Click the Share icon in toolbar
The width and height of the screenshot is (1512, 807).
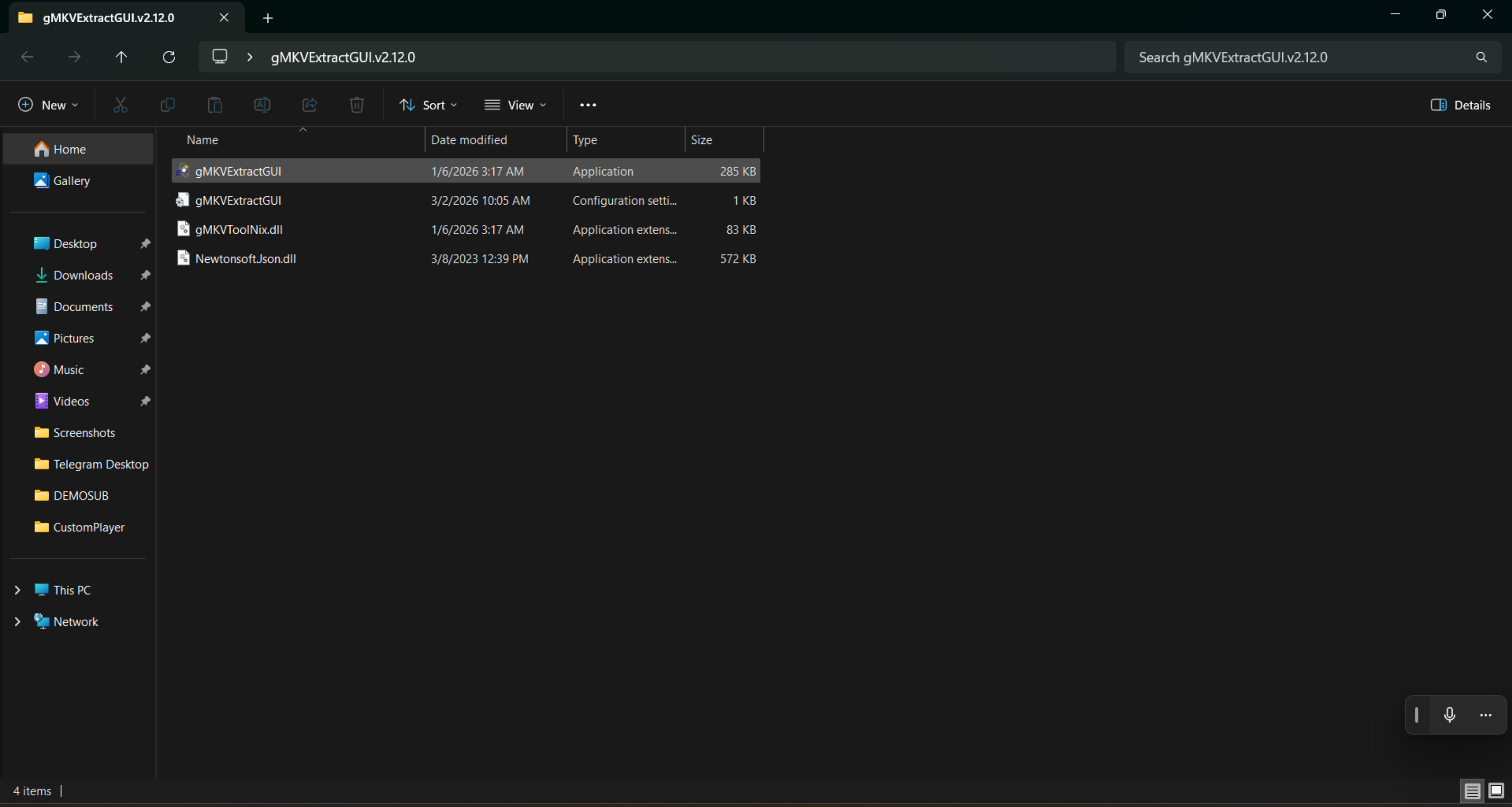[x=309, y=105]
